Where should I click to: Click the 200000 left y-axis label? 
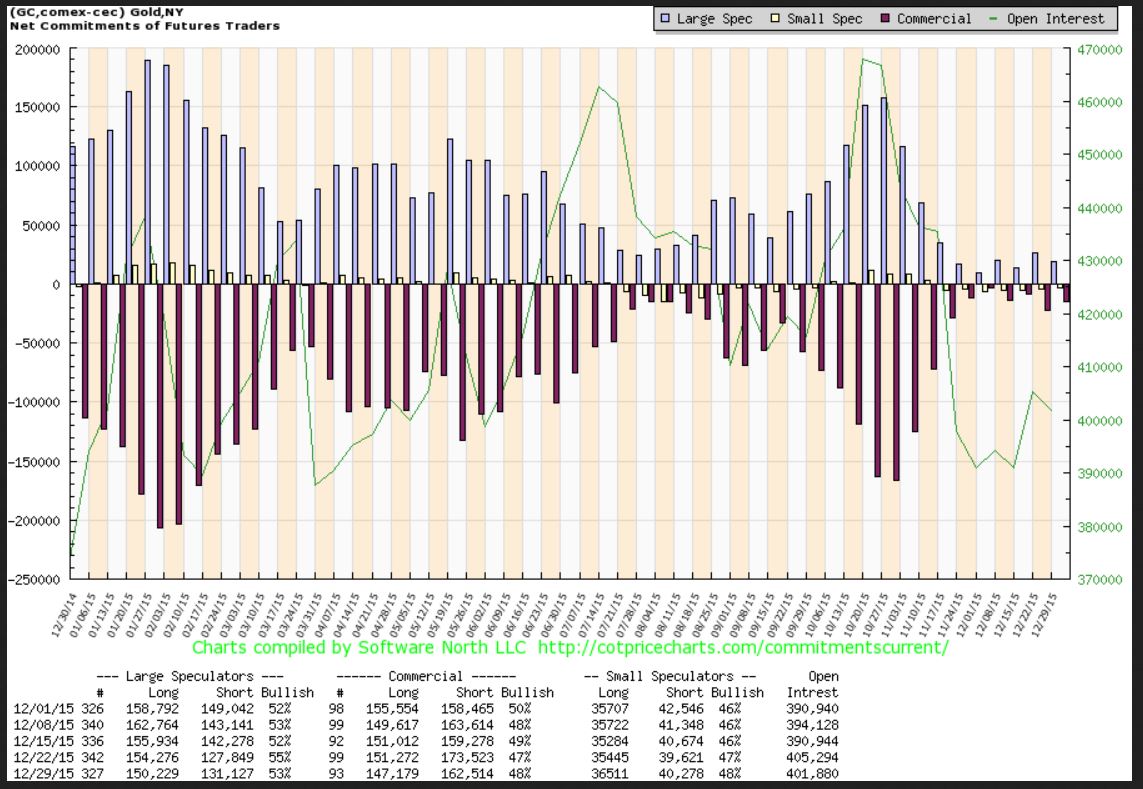(38, 48)
